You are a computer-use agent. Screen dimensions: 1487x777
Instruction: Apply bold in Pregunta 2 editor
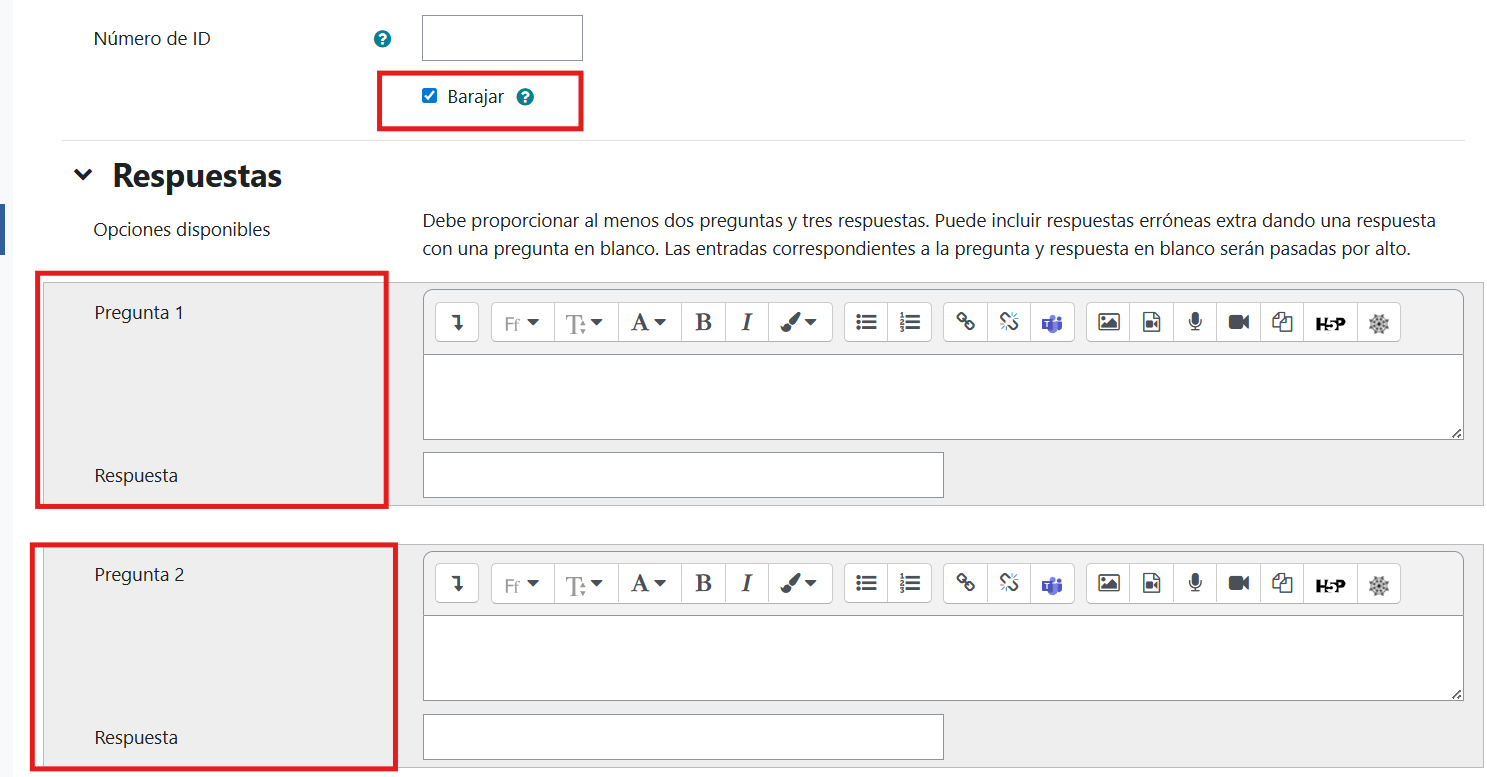click(x=703, y=584)
